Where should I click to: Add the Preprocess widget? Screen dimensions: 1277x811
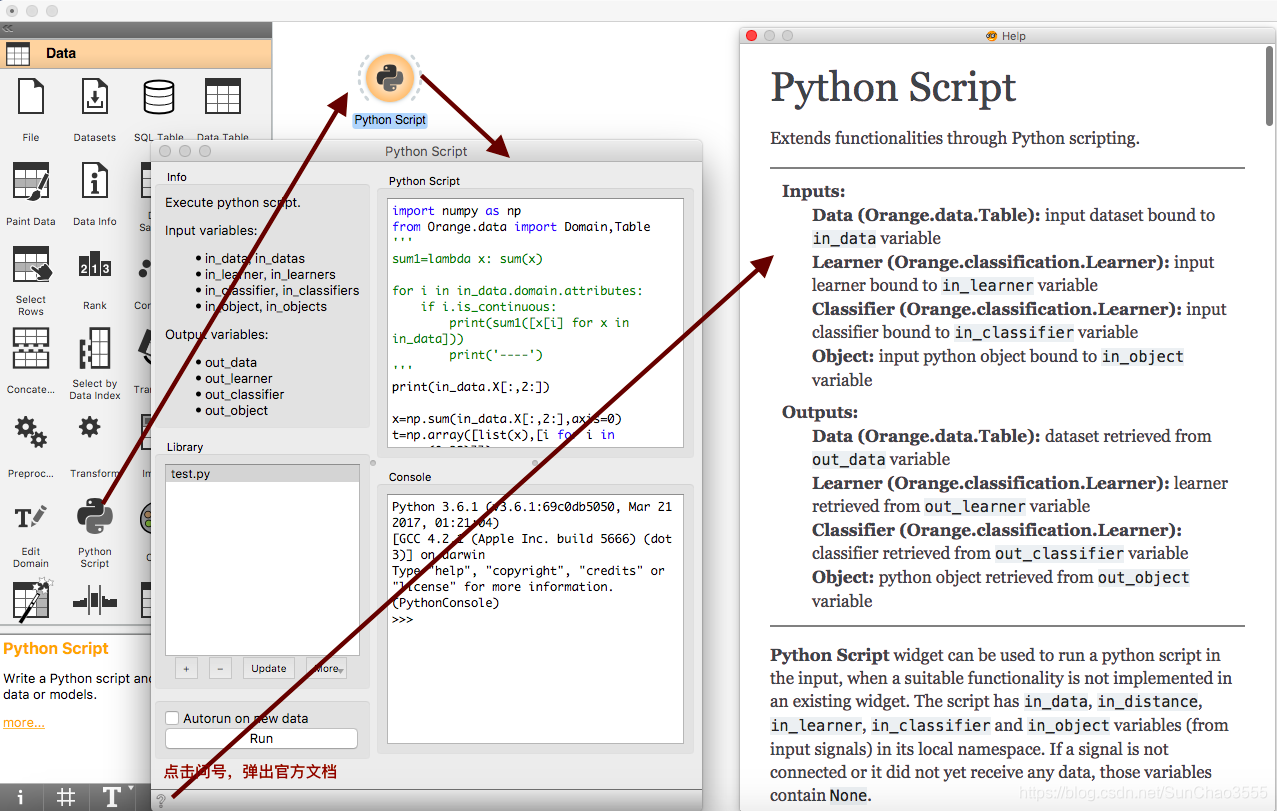[30, 432]
